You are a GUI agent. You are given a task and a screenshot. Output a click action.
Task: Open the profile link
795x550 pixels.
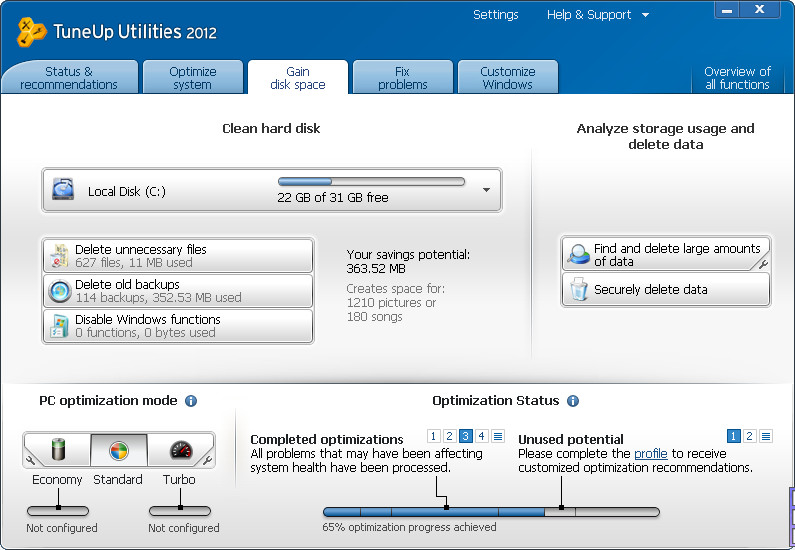pyautogui.click(x=651, y=454)
